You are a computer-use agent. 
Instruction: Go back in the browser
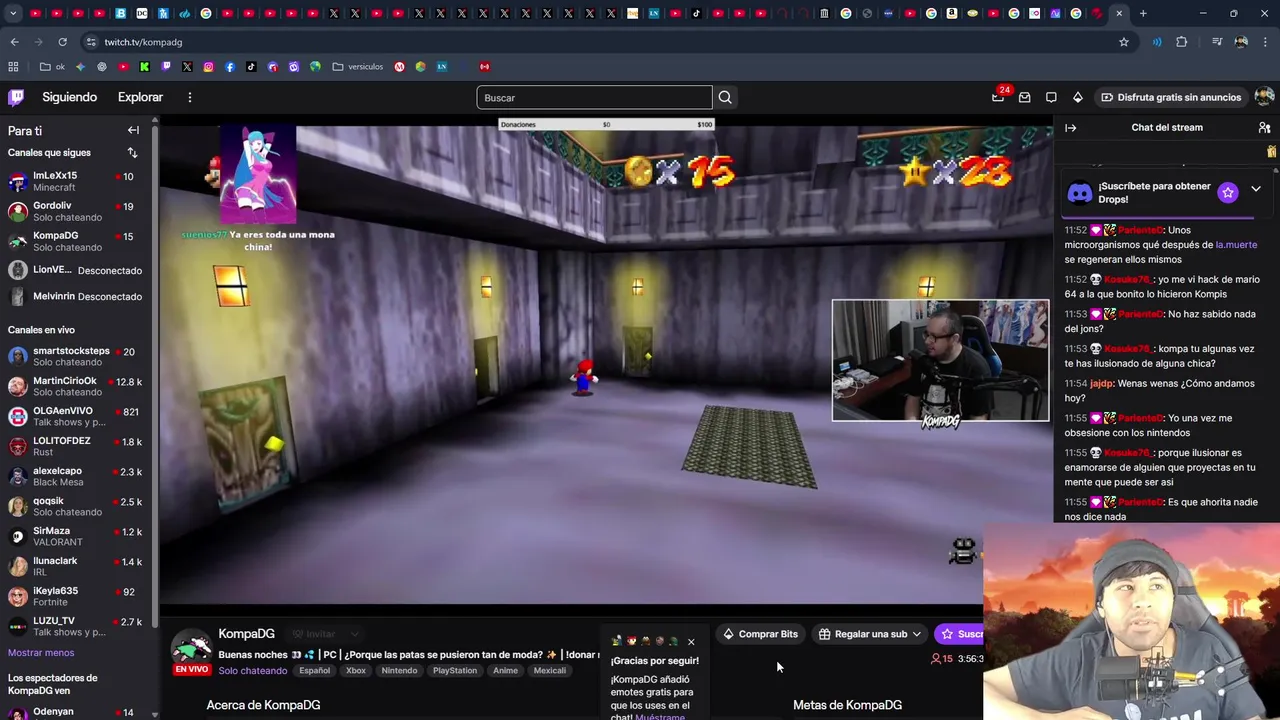point(14,42)
